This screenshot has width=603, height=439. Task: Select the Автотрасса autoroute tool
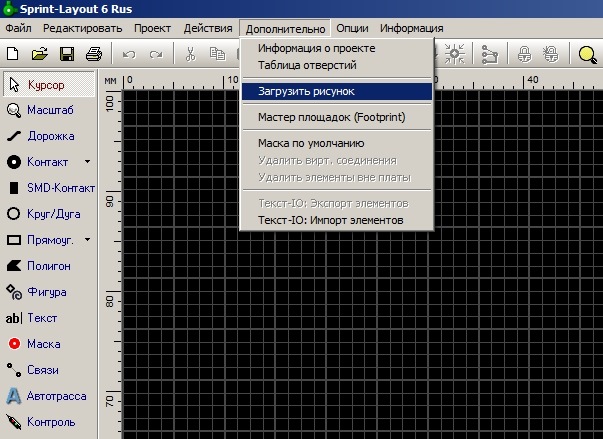point(49,396)
